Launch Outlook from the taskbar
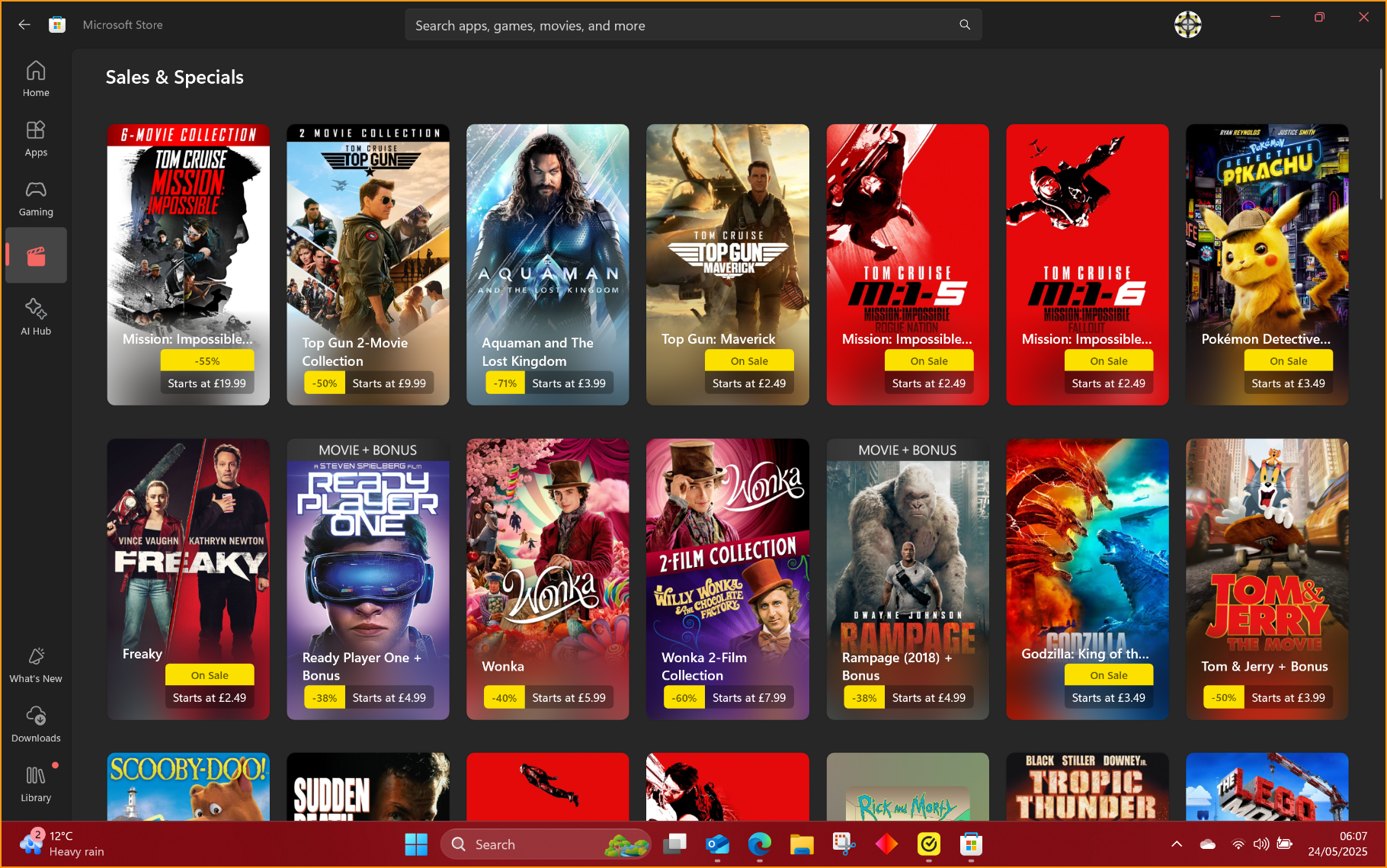This screenshot has width=1387, height=868. coord(717,844)
